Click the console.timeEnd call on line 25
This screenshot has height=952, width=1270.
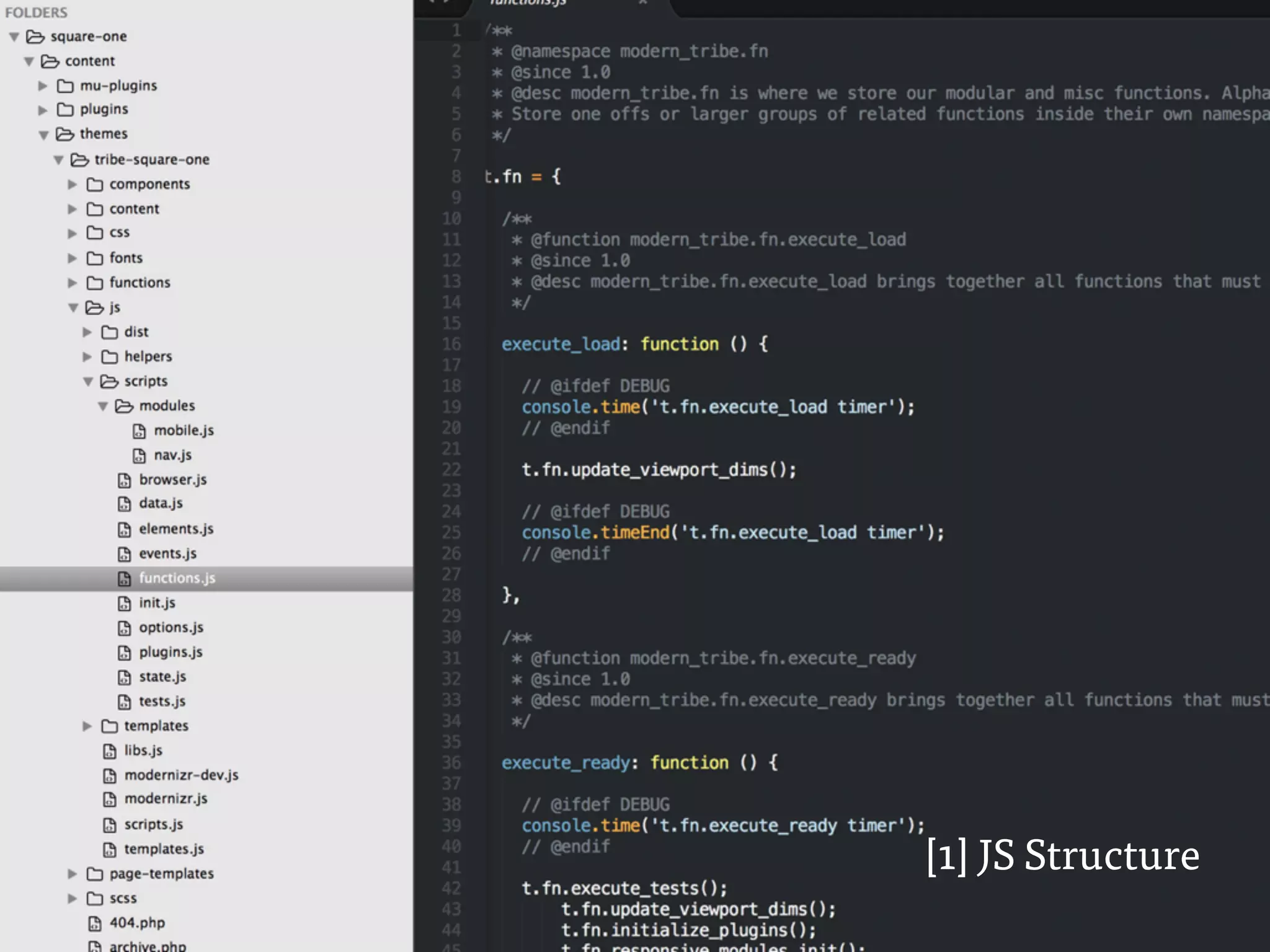pyautogui.click(x=733, y=533)
